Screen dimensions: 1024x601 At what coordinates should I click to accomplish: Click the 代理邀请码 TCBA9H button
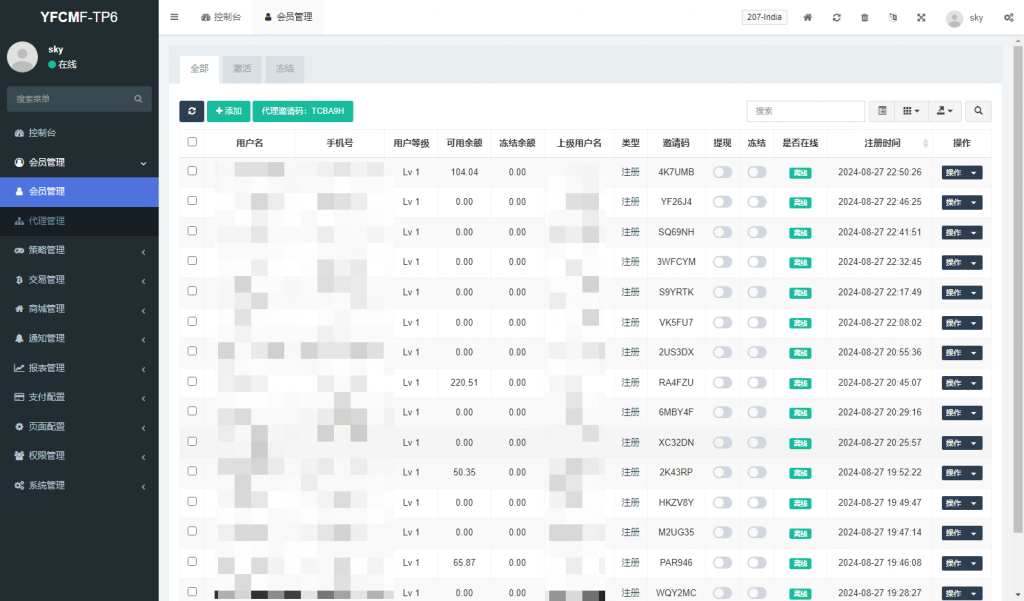303,111
